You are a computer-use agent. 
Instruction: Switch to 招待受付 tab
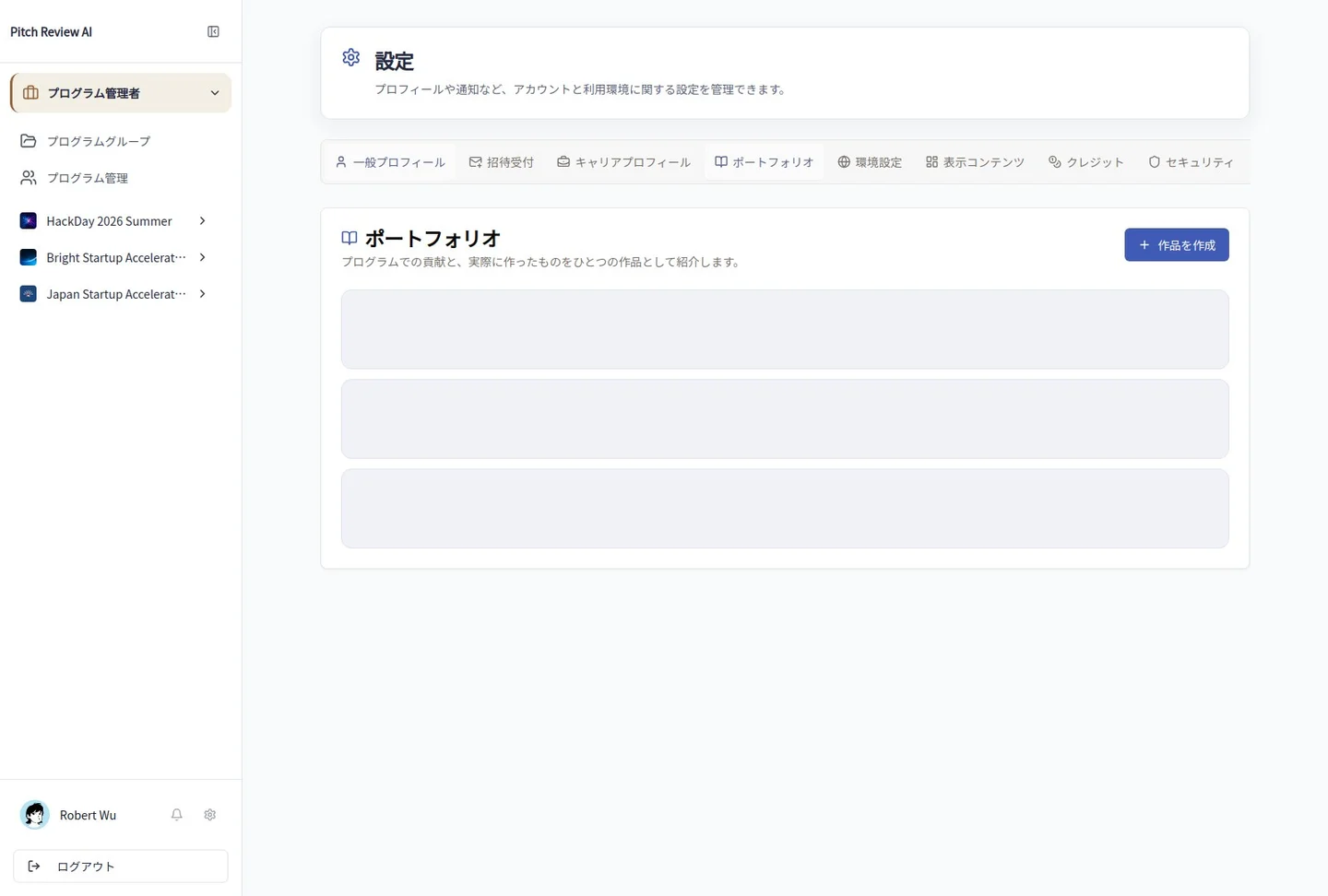click(x=502, y=162)
